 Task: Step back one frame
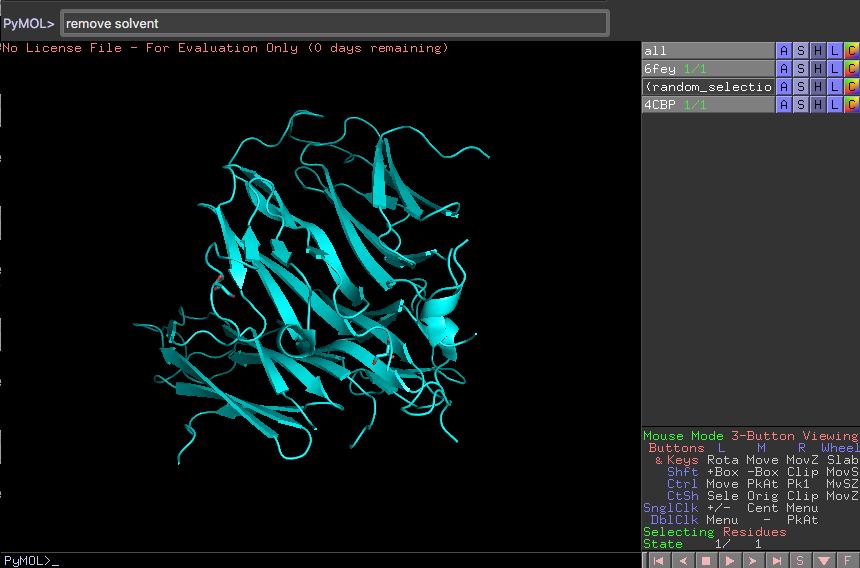pyautogui.click(x=683, y=561)
